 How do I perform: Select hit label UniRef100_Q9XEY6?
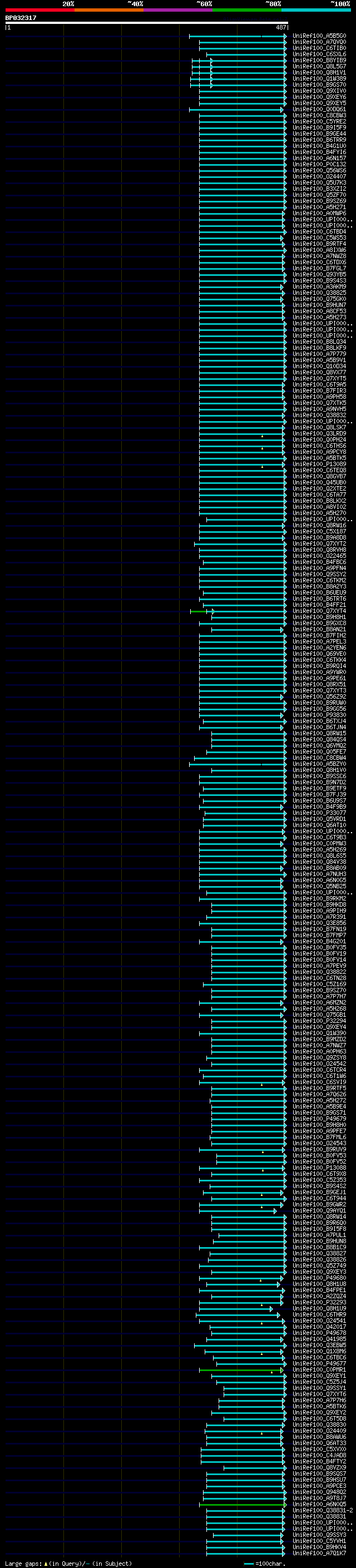pyautogui.click(x=319, y=97)
